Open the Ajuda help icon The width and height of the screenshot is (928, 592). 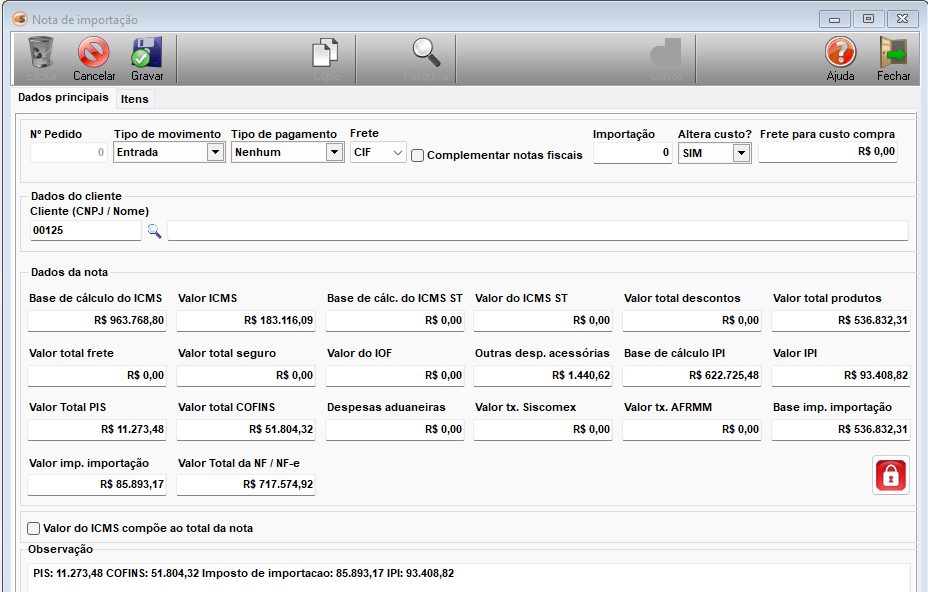click(840, 58)
